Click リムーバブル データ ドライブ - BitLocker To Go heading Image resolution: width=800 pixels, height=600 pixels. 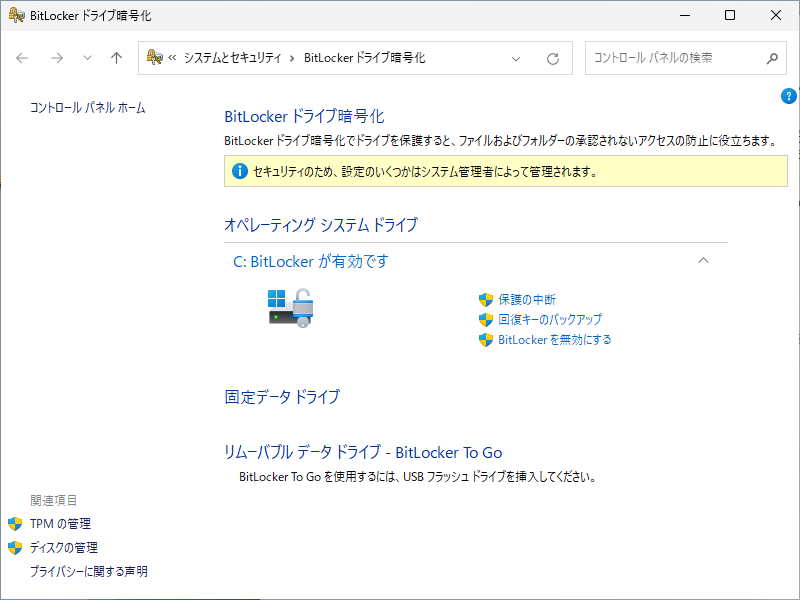pos(363,453)
